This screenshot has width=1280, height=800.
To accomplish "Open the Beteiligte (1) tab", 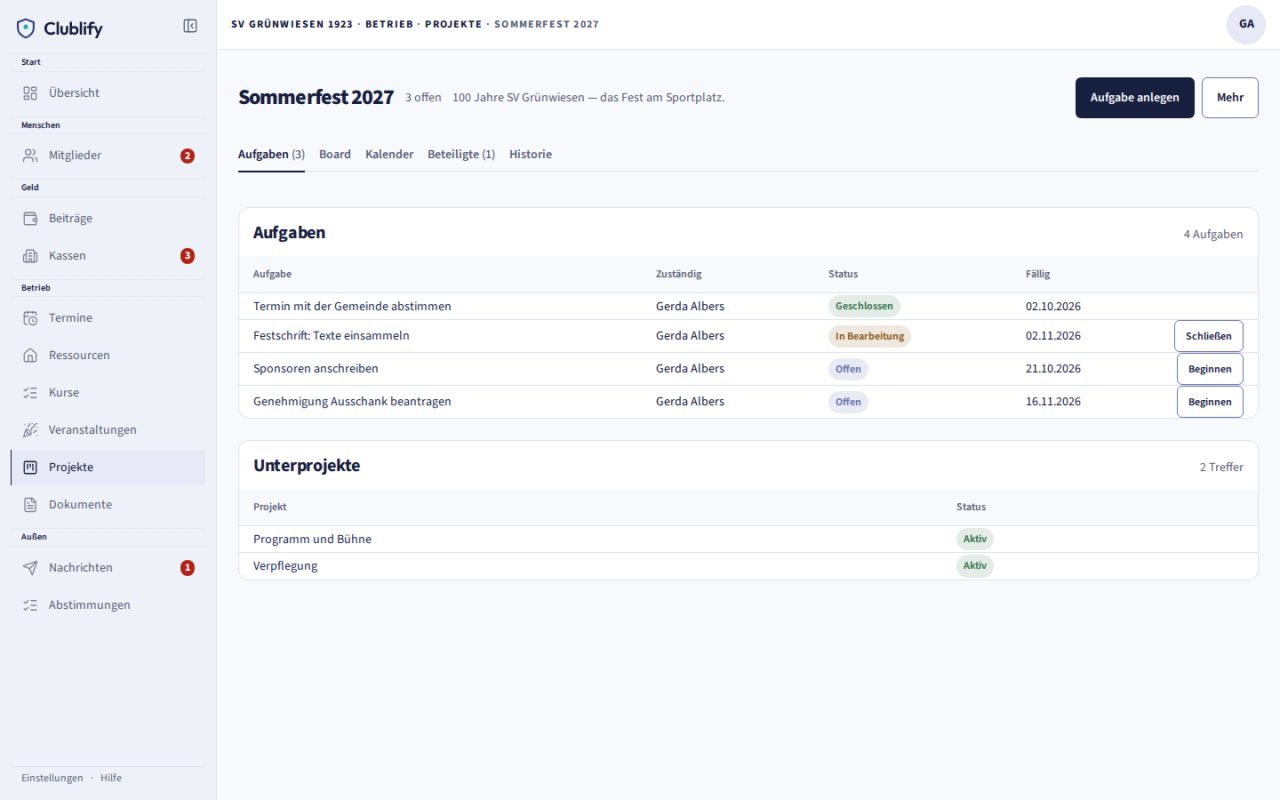I will [x=461, y=155].
